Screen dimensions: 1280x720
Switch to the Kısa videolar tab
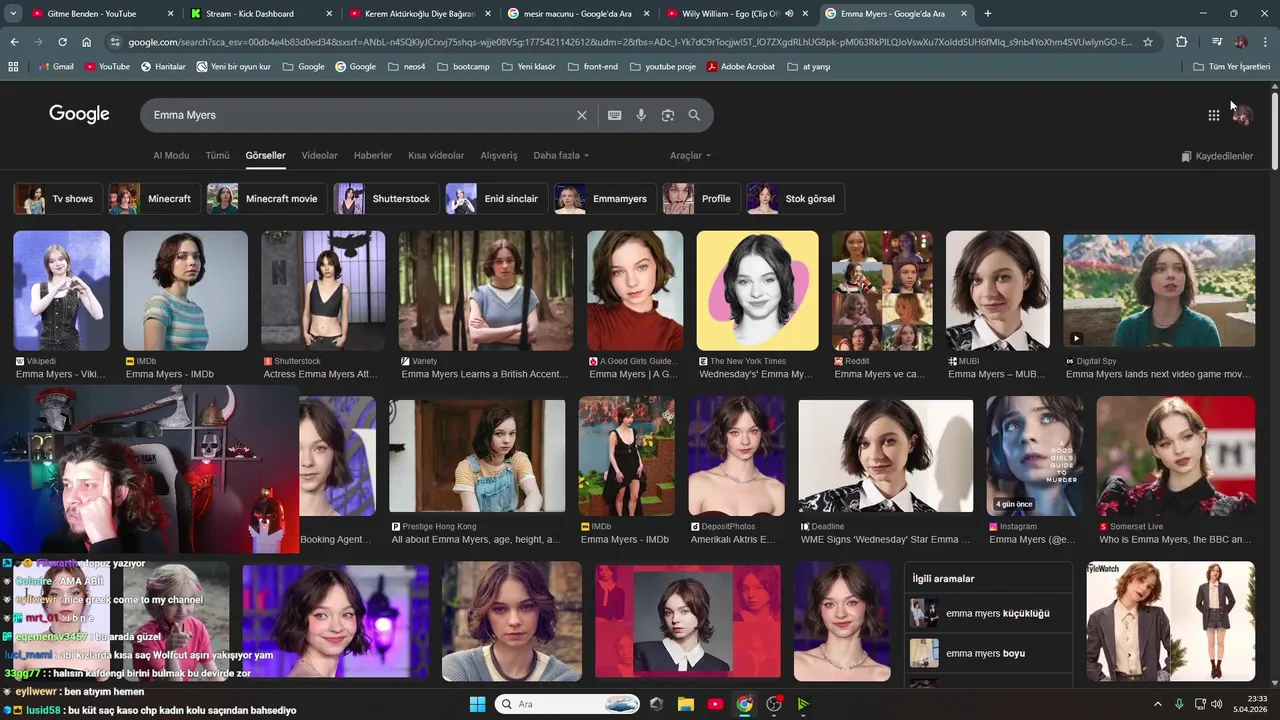[x=436, y=155]
